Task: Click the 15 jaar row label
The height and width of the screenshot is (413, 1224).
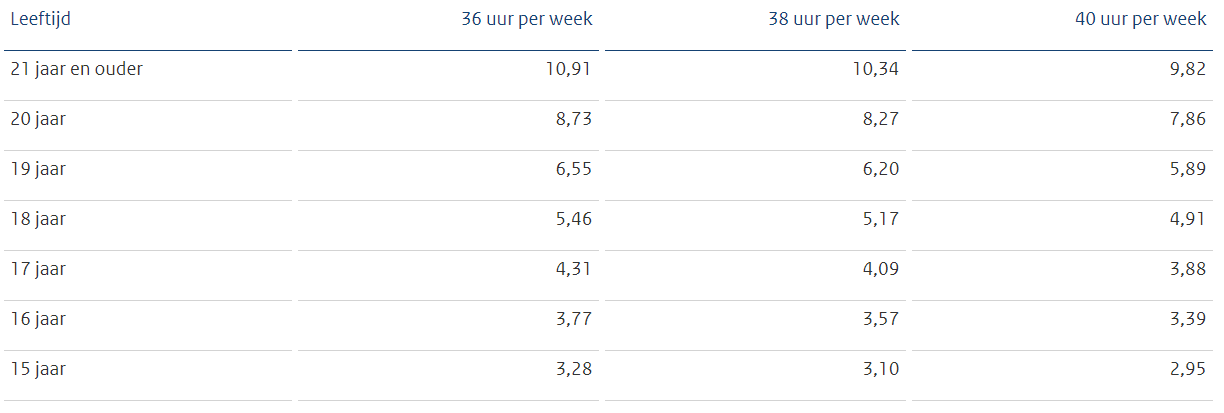Action: point(38,369)
